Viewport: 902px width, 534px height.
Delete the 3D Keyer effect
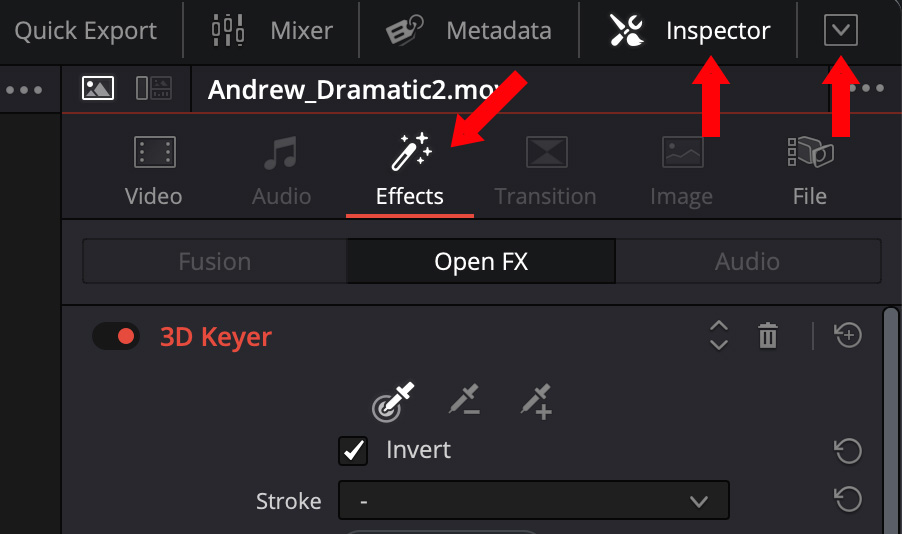[x=767, y=336]
